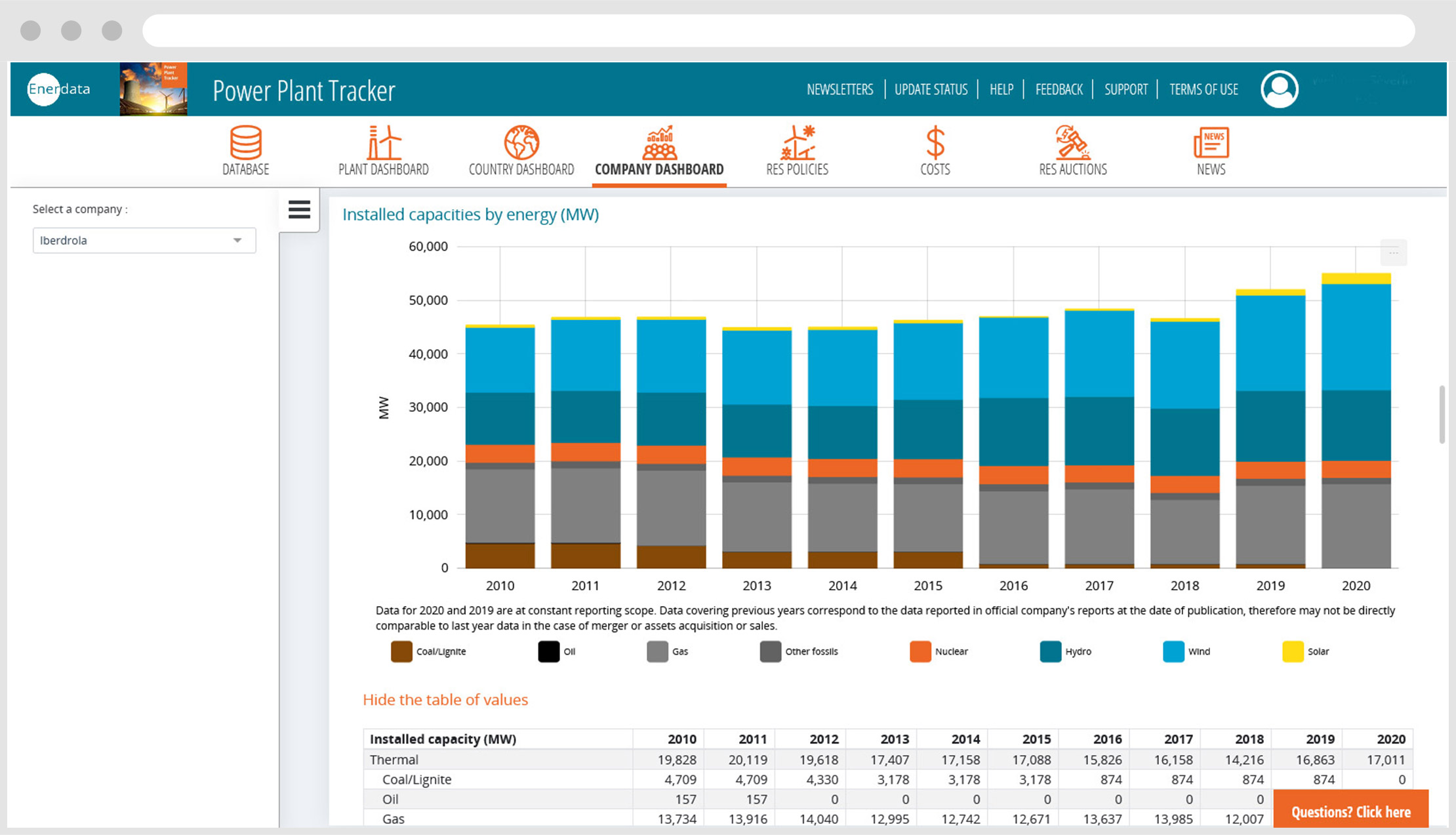1456x835 pixels.
Task: Click the page vertical scrollbar thumb
Action: 1442,415
